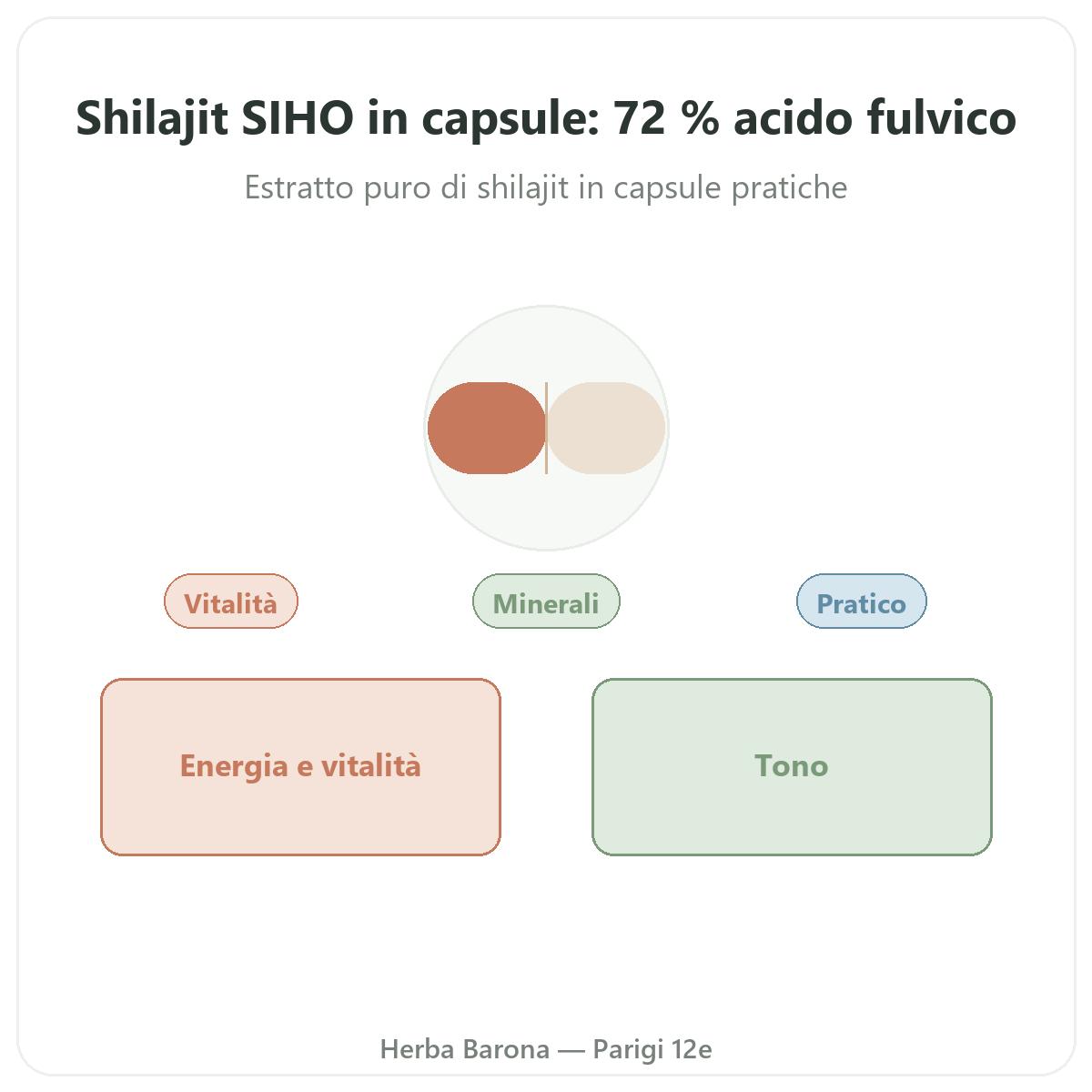Viewport: 1092px width, 1092px height.
Task: Click 'capsule pratiche' in the subtitle
Action: point(731,187)
